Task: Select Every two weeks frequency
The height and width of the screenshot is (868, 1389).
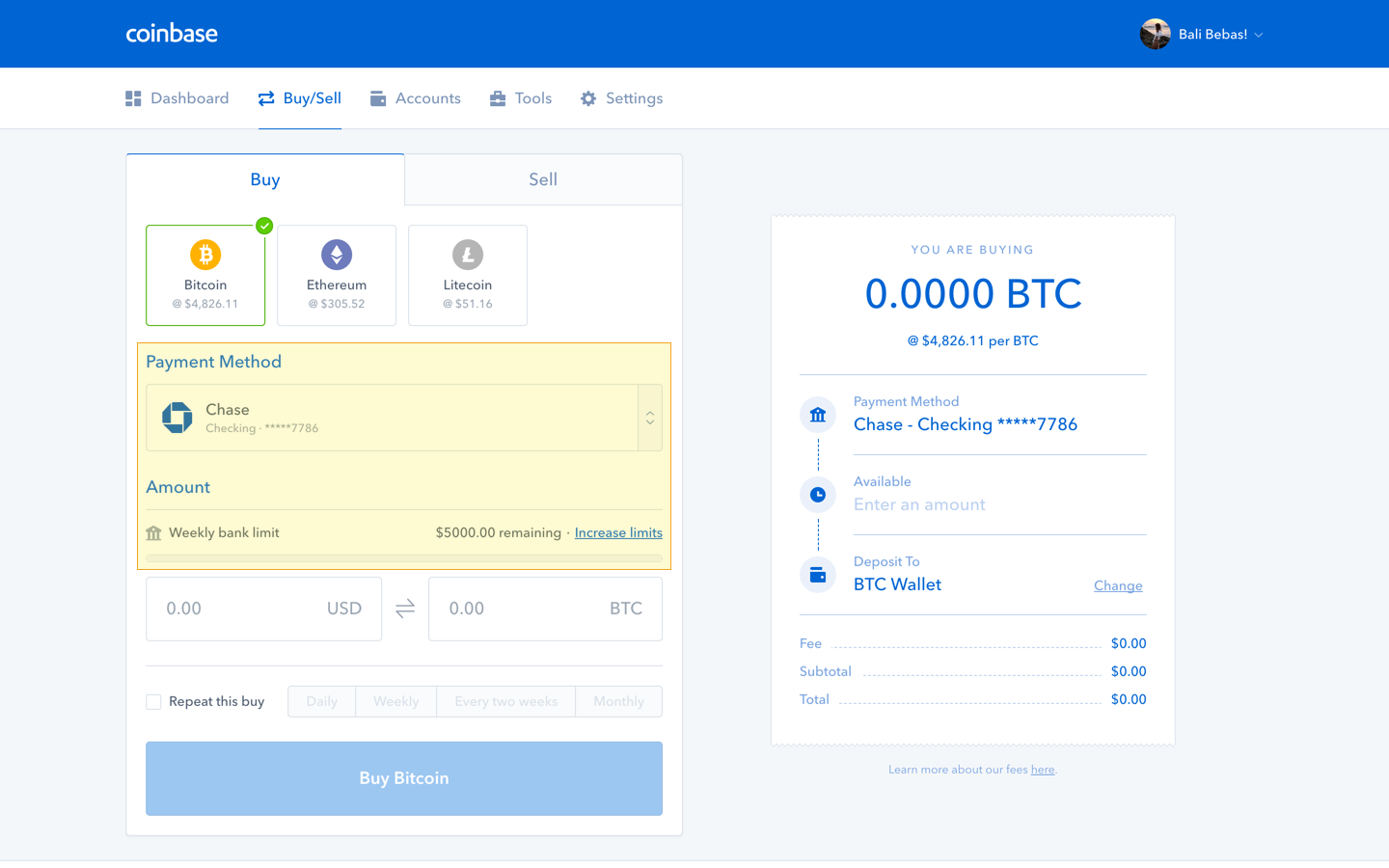Action: (506, 701)
